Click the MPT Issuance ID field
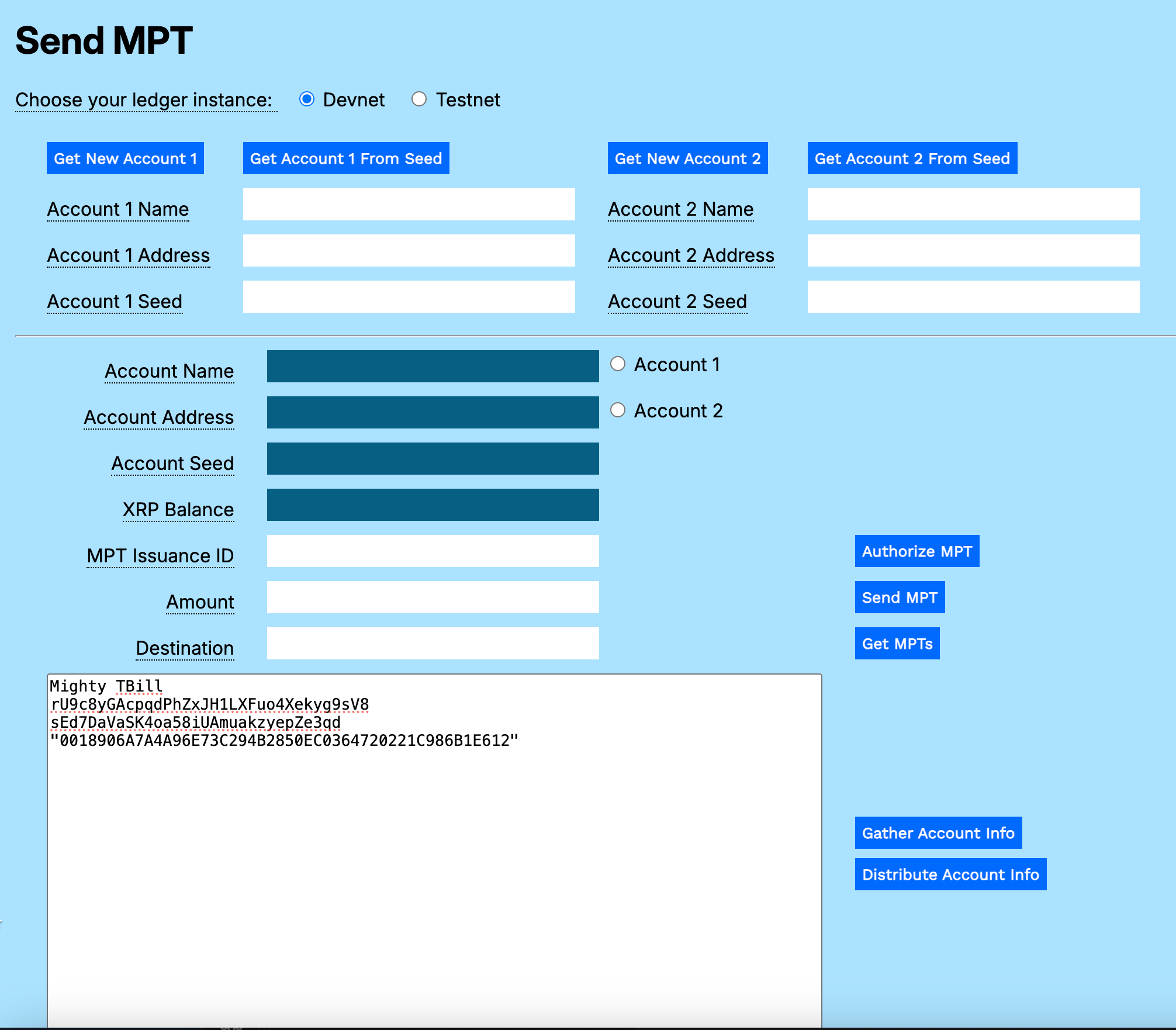 (x=433, y=551)
